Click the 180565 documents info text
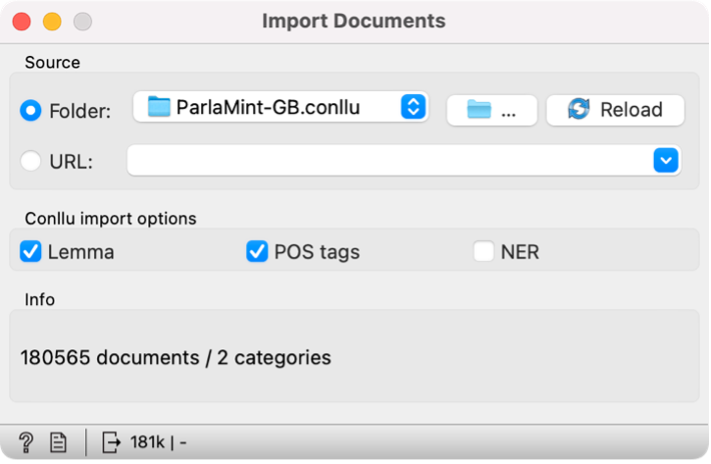The height and width of the screenshot is (464, 711). pyautogui.click(x=175, y=357)
